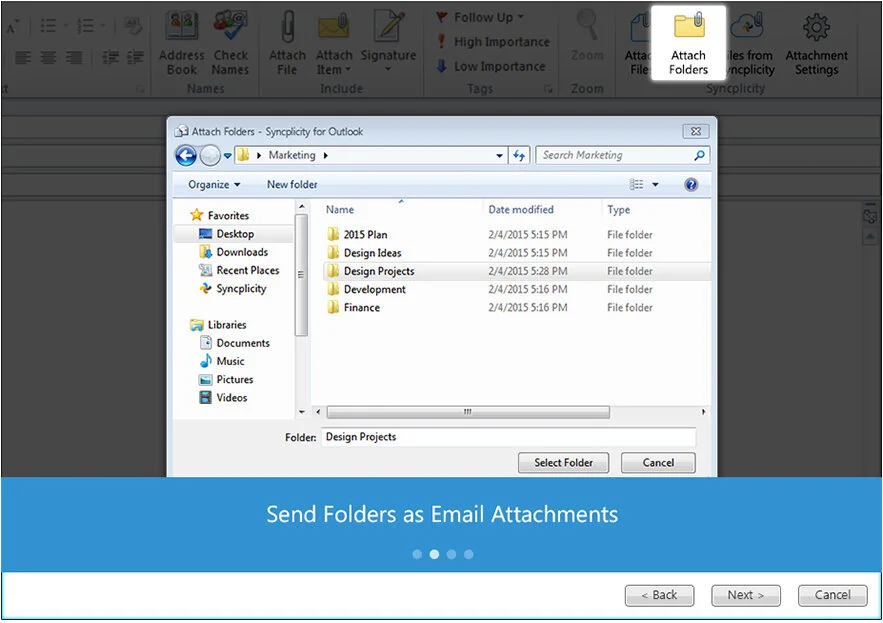Screen dimensions: 883x623
Task: Click the wizard Cancel button at bottom
Action: (x=832, y=595)
